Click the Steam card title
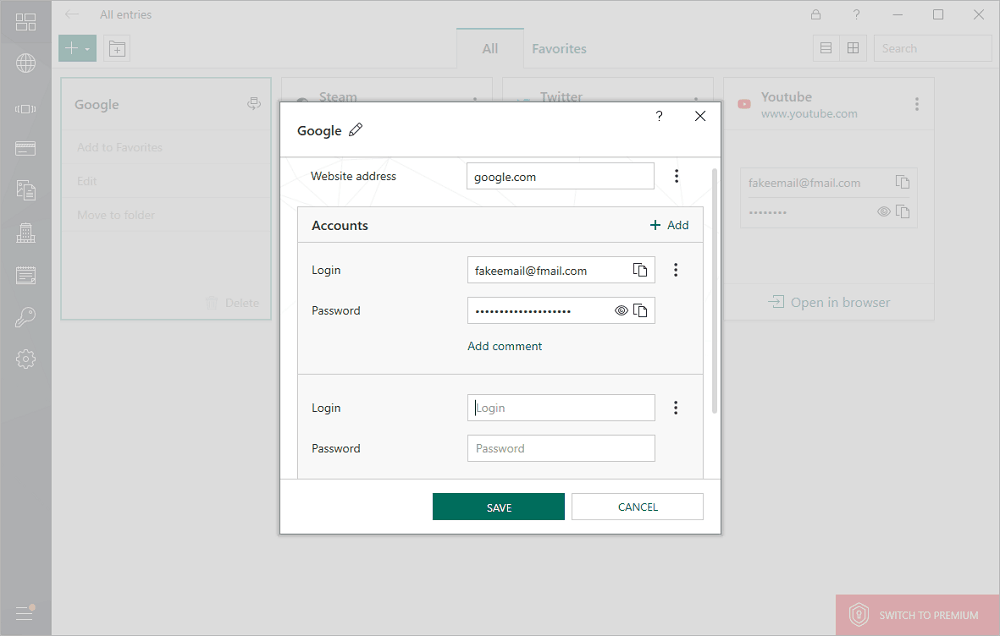The width and height of the screenshot is (1000, 636). coord(338,97)
